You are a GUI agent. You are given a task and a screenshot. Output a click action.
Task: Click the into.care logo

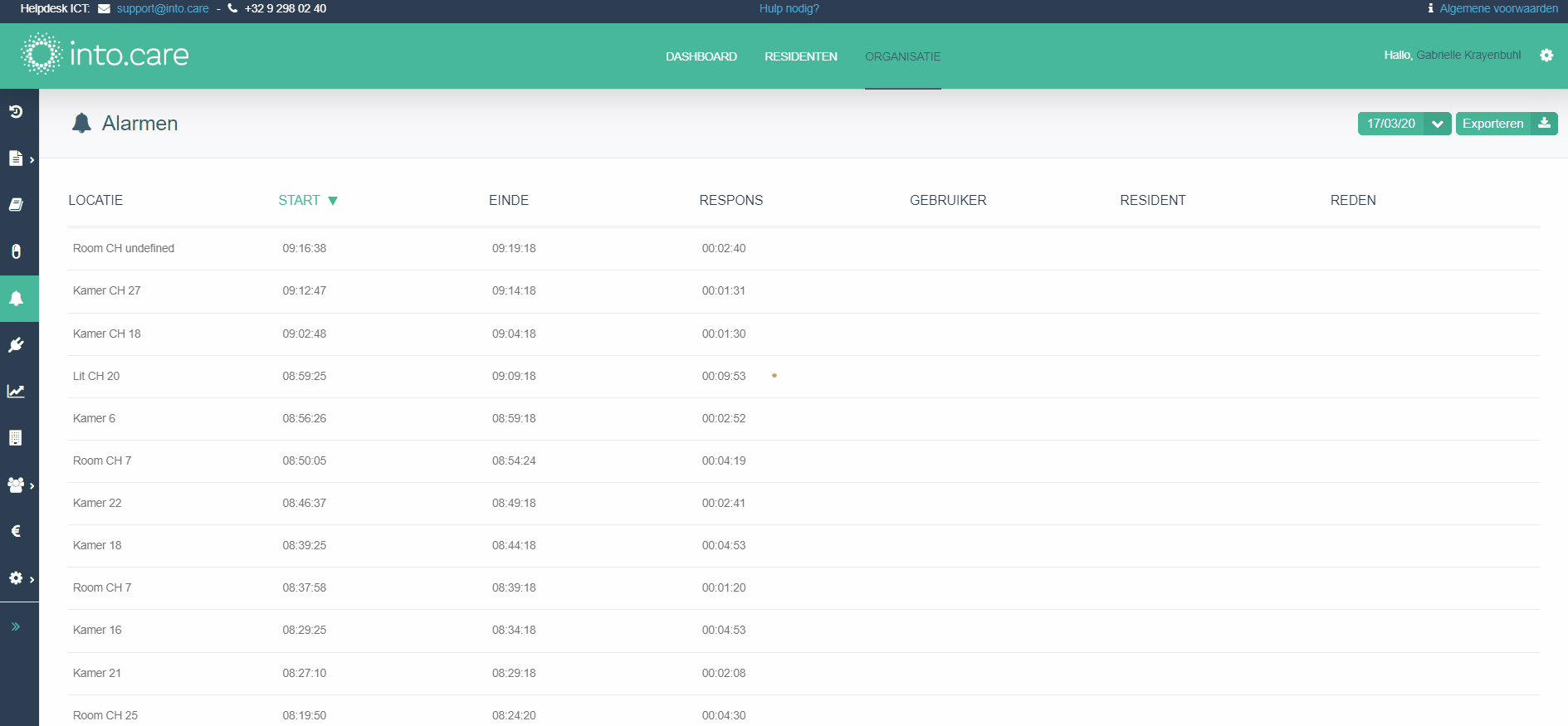coord(105,54)
